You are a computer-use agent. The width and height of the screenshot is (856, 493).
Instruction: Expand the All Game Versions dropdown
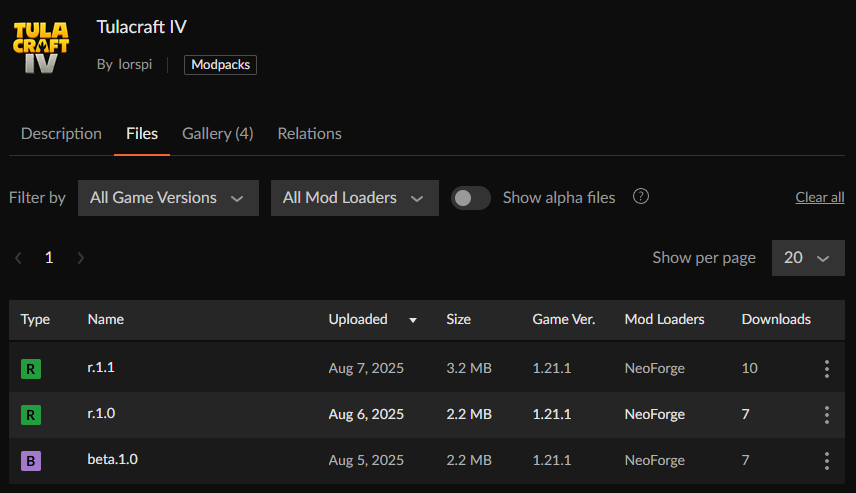coord(168,198)
